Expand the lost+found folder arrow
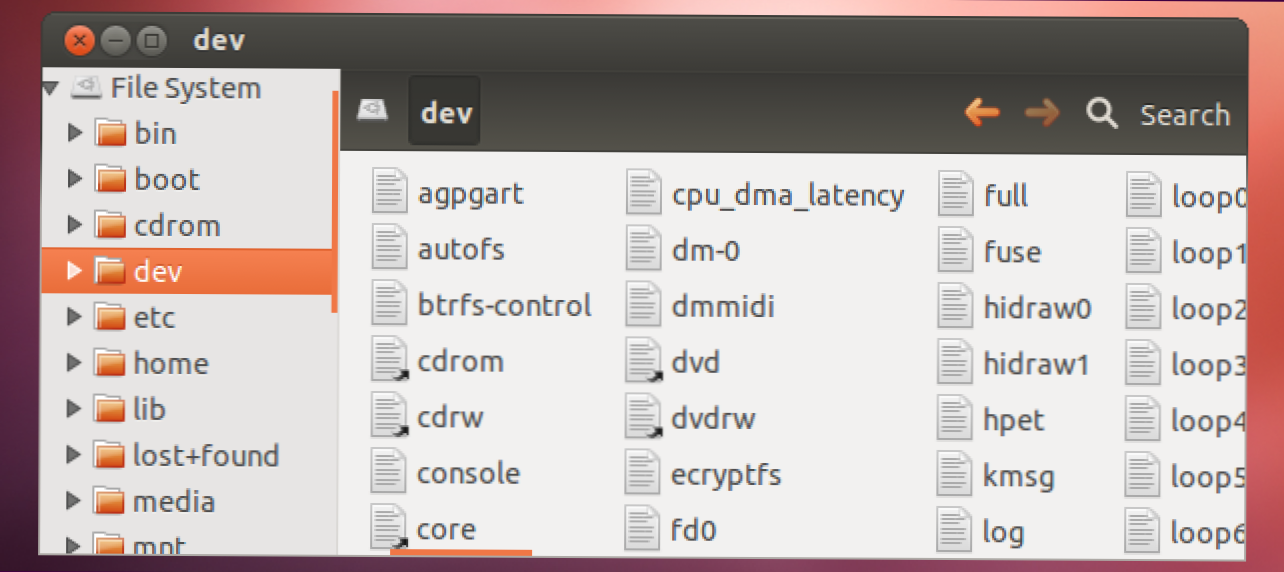 75,455
